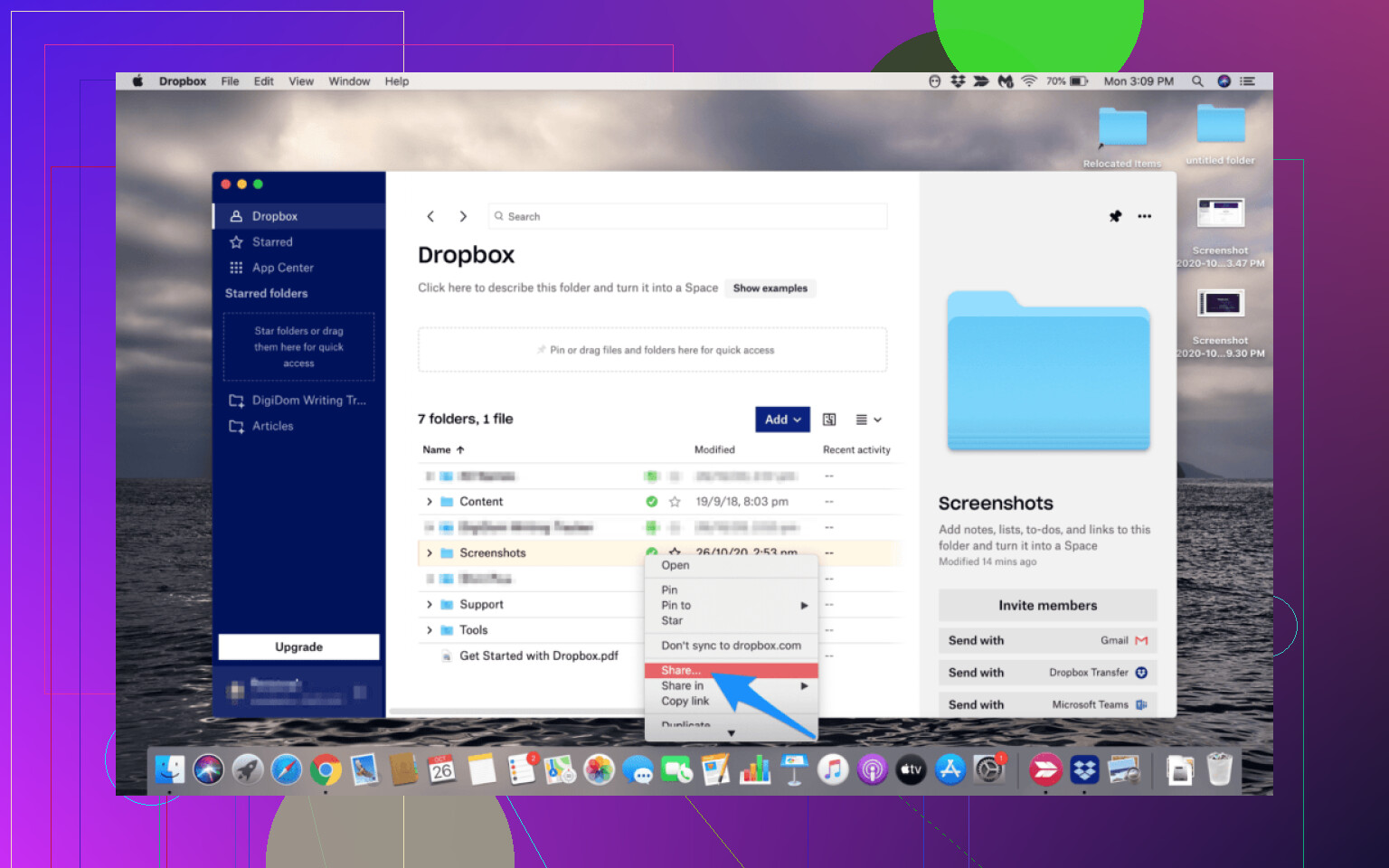This screenshot has height=868, width=1389.
Task: Open Calendar from the dock
Action: (442, 769)
